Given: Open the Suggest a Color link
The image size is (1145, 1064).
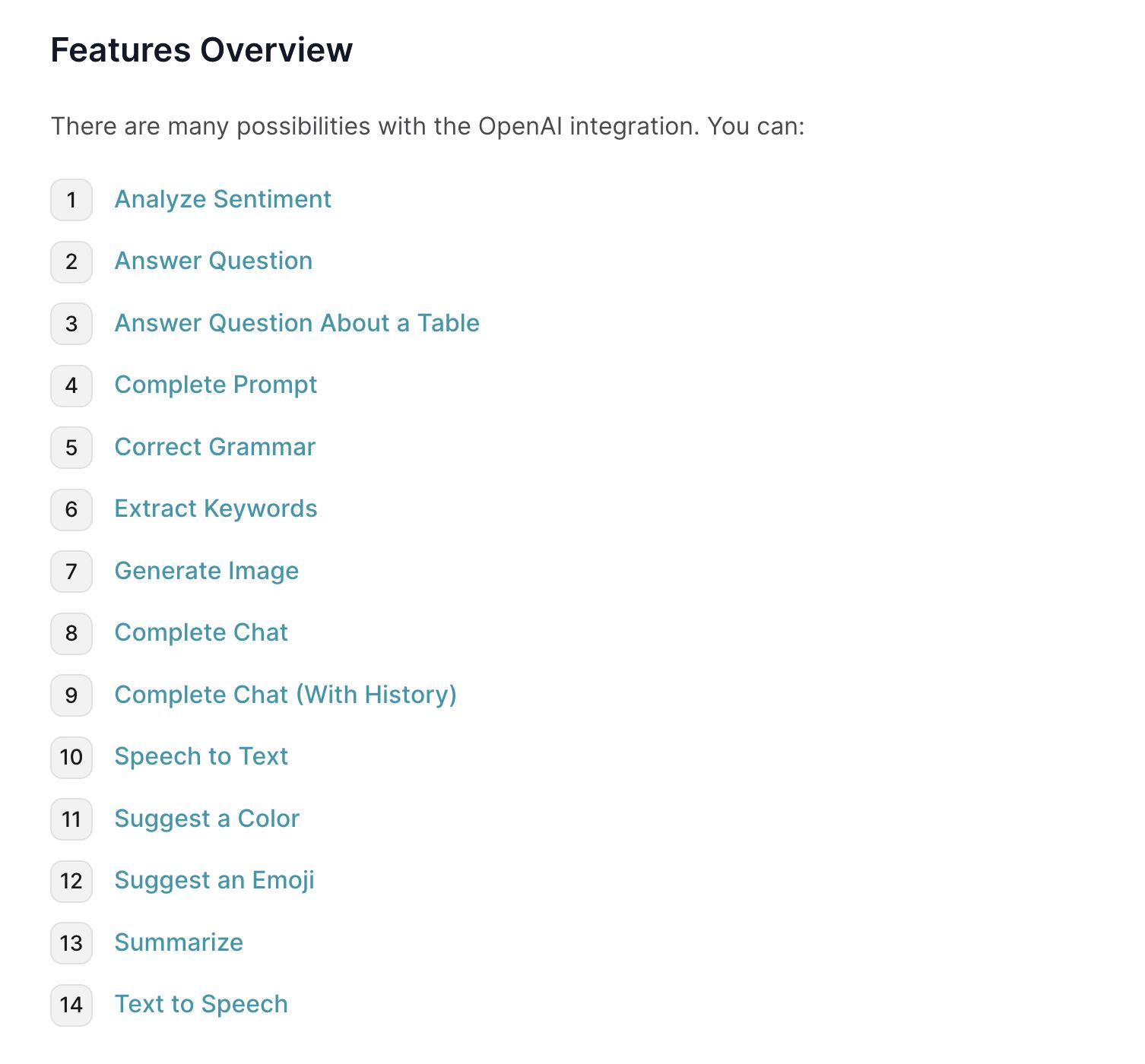Looking at the screenshot, I should click(x=208, y=819).
